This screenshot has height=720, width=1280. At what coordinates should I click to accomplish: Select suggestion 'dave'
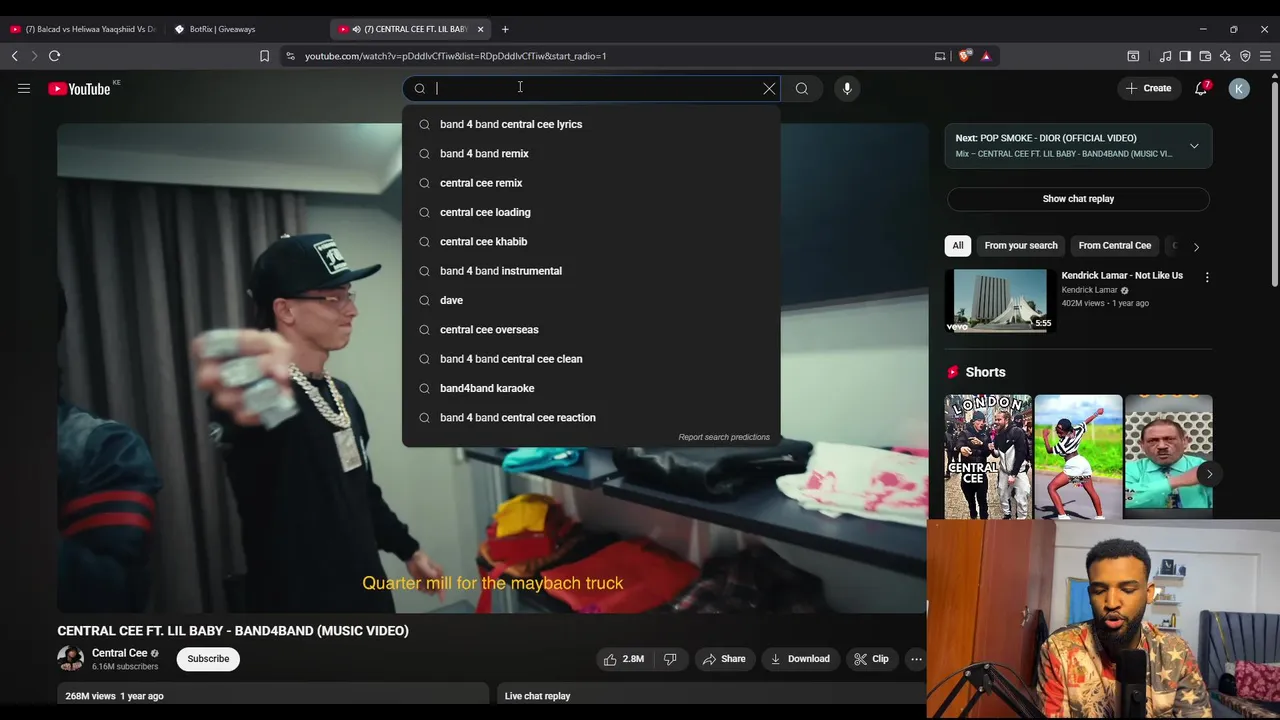point(591,300)
